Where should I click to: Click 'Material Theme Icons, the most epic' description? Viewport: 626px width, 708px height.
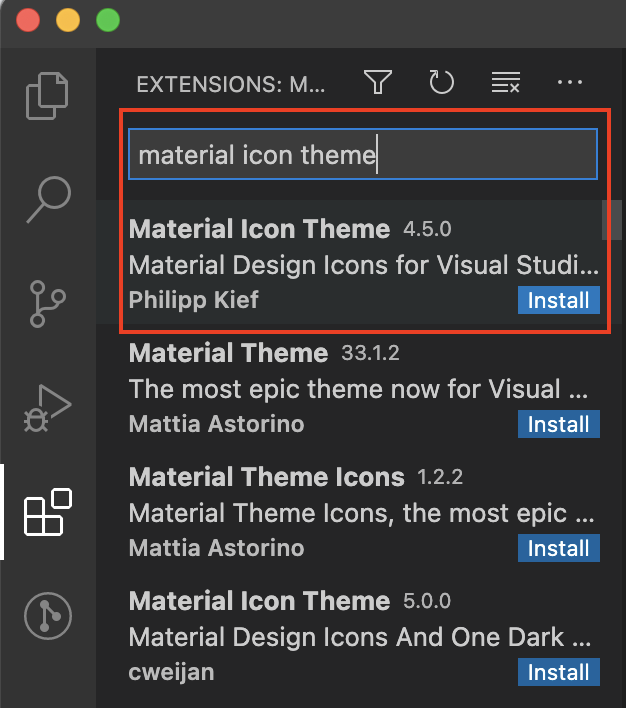click(361, 513)
